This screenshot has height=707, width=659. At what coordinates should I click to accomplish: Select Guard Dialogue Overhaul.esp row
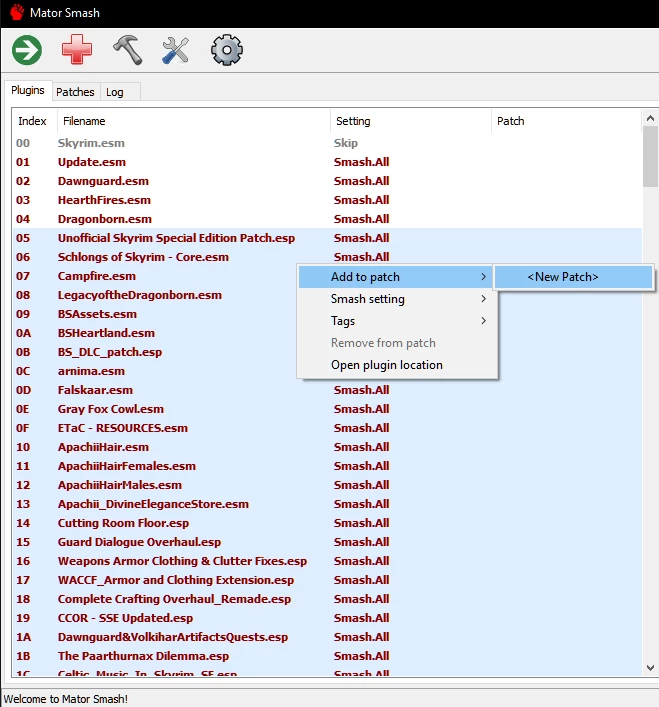point(328,542)
